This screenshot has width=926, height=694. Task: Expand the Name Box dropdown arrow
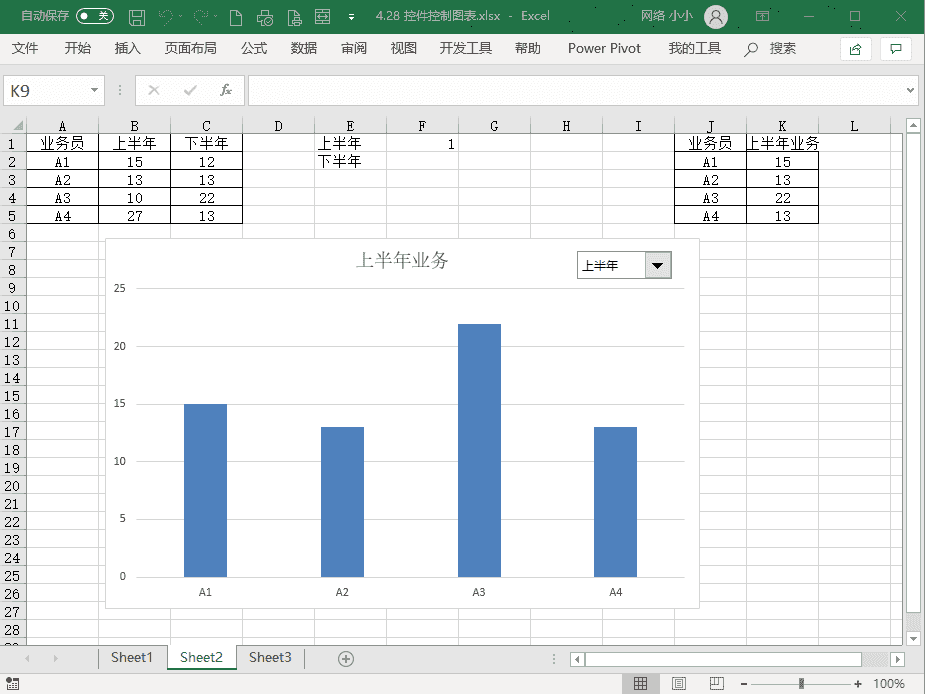(94, 90)
